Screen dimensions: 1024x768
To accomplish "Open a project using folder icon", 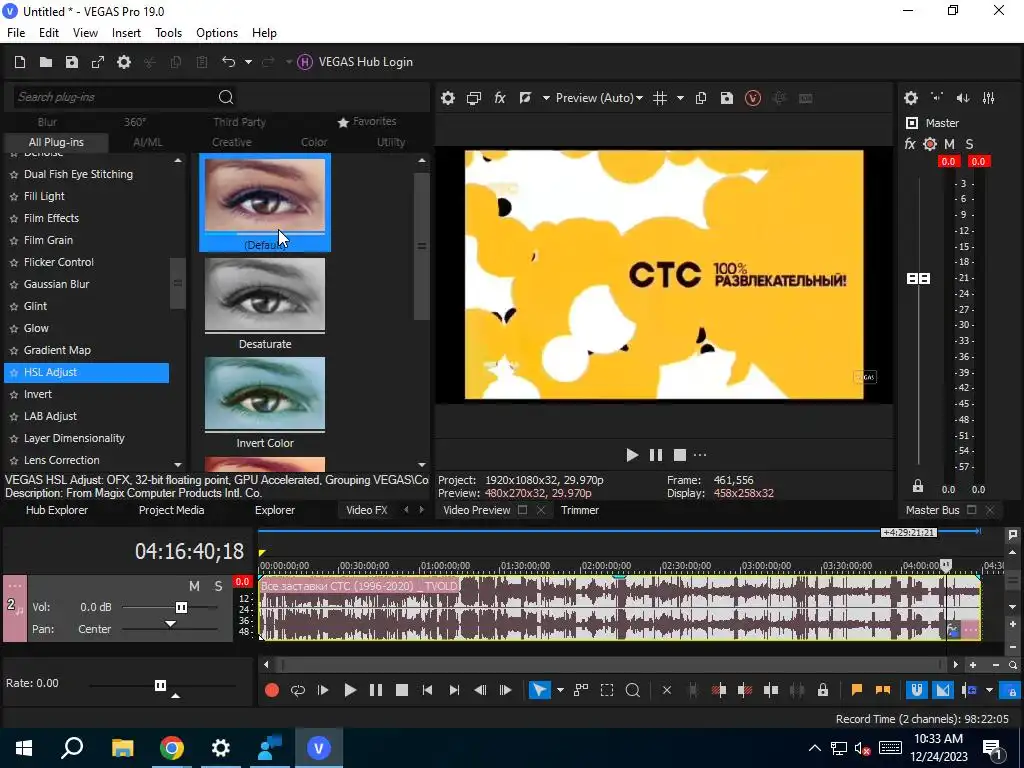I will [46, 62].
